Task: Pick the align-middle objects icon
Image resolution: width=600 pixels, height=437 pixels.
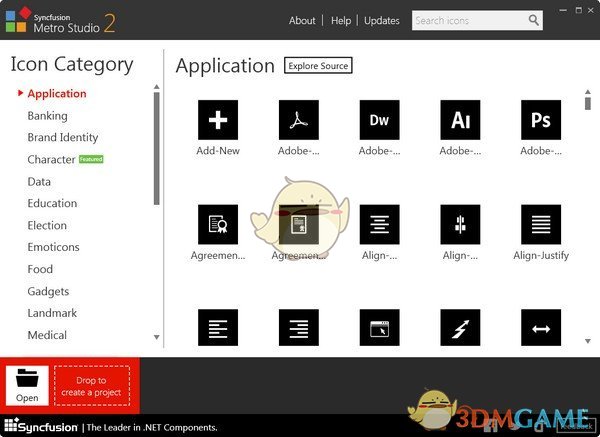Action: tap(460, 224)
